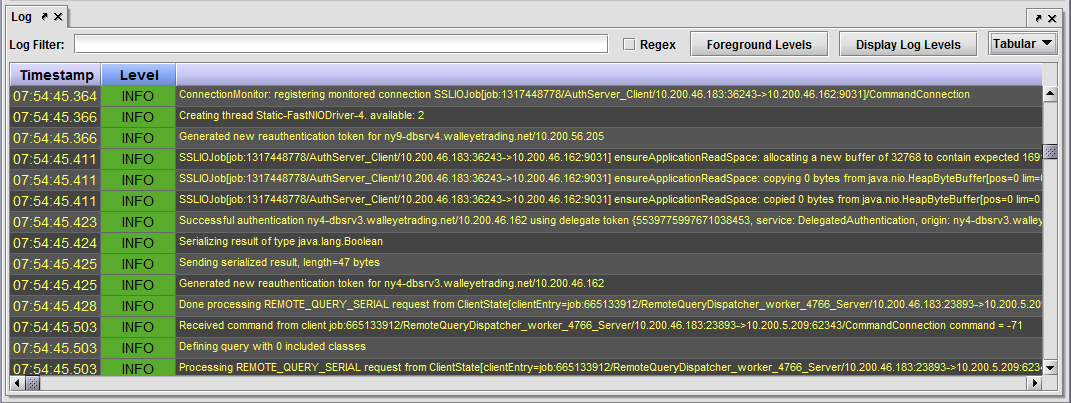
Task: Click the X icon at panel top-right
Action: 1053,18
